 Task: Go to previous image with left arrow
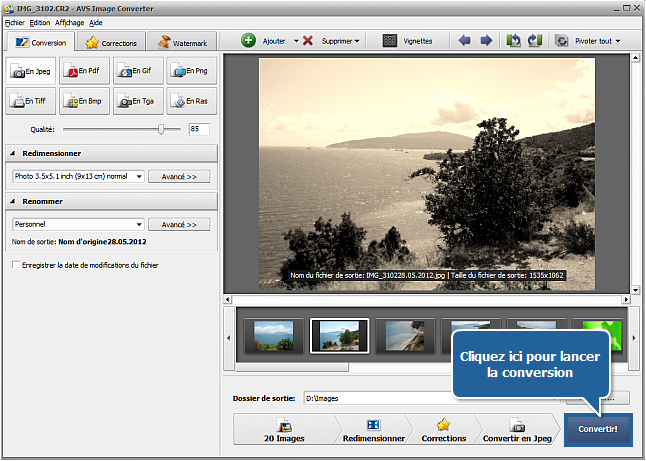(x=465, y=41)
